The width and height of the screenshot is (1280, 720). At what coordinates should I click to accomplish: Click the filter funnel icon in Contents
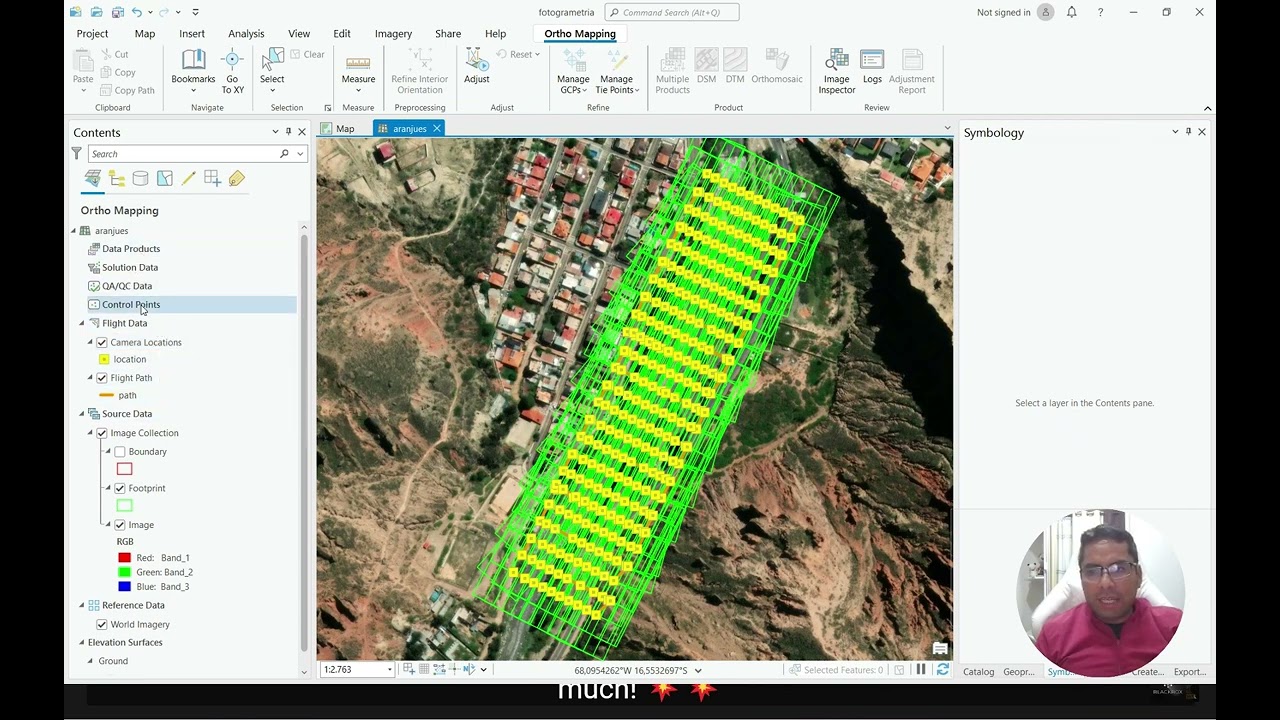[x=76, y=153]
